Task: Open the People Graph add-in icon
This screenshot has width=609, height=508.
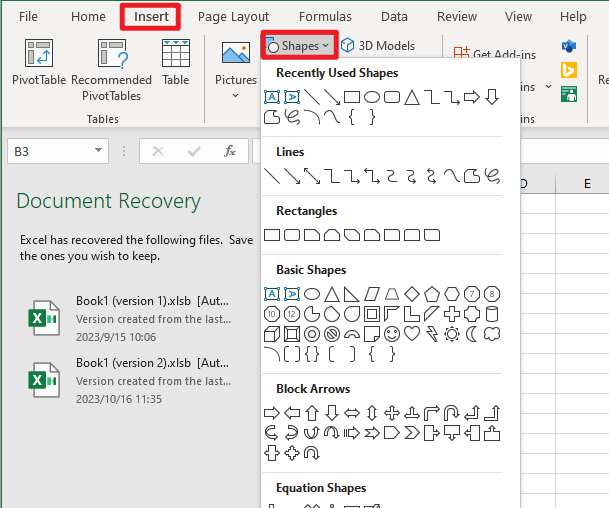Action: pos(569,94)
